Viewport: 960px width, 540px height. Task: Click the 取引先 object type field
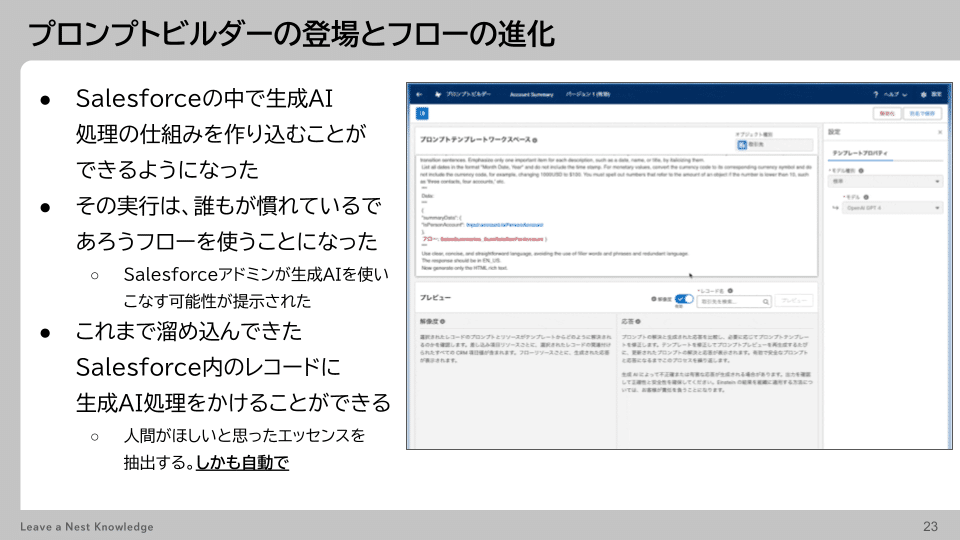click(774, 145)
